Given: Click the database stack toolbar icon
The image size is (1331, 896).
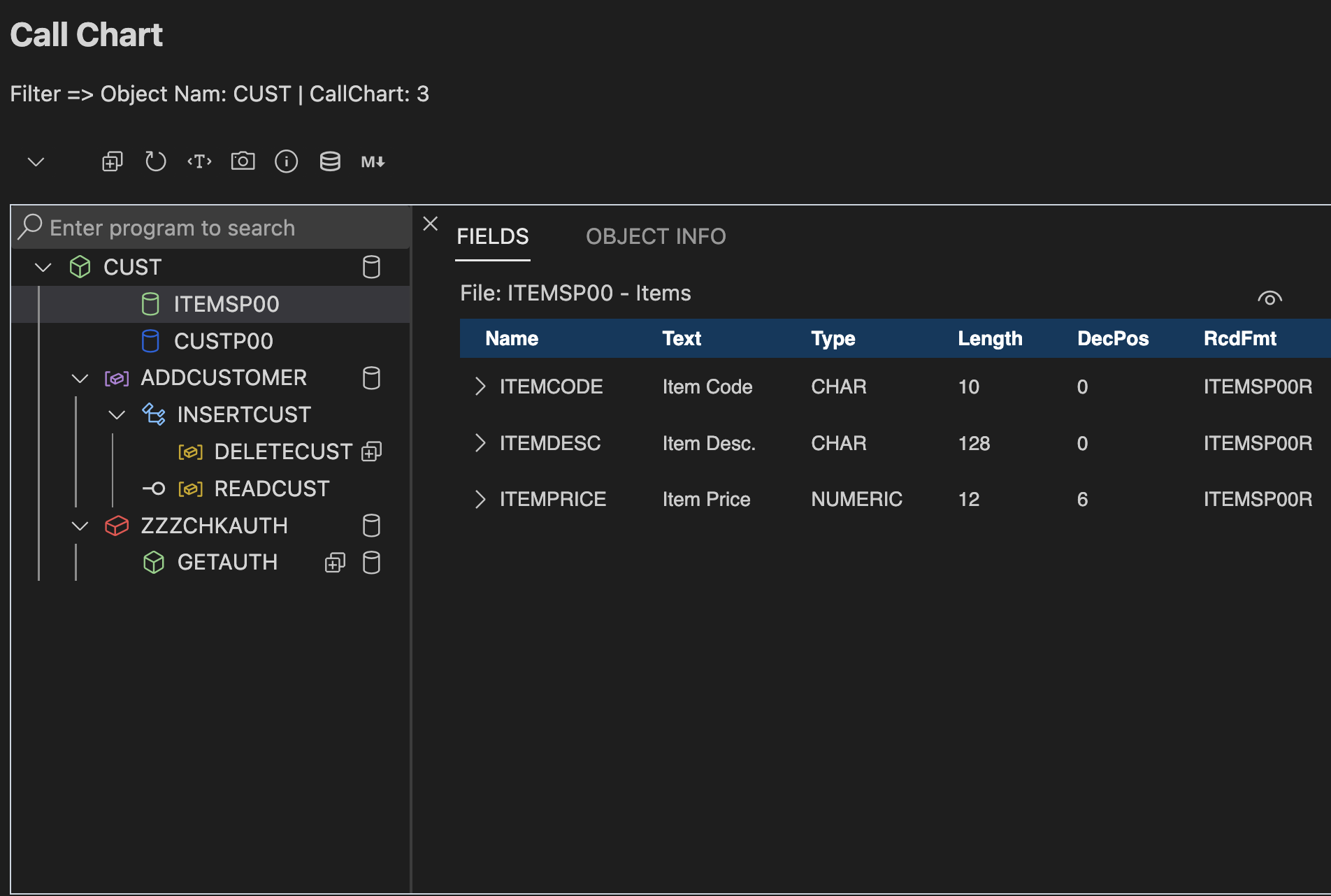Looking at the screenshot, I should (330, 161).
